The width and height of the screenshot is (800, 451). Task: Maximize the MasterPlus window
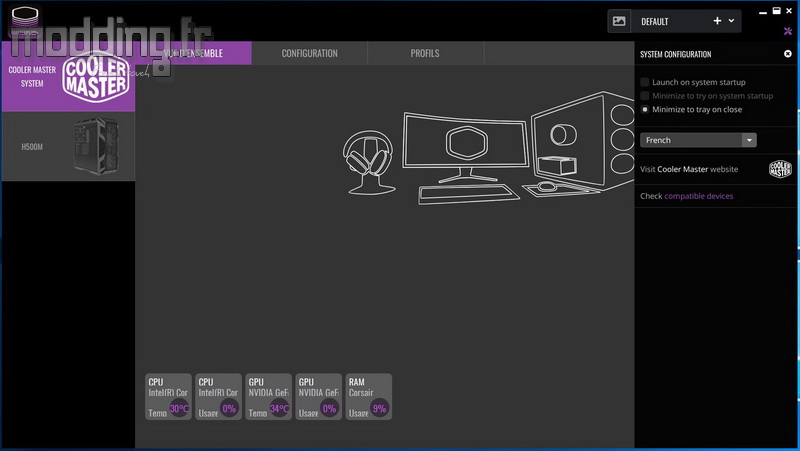[x=777, y=11]
